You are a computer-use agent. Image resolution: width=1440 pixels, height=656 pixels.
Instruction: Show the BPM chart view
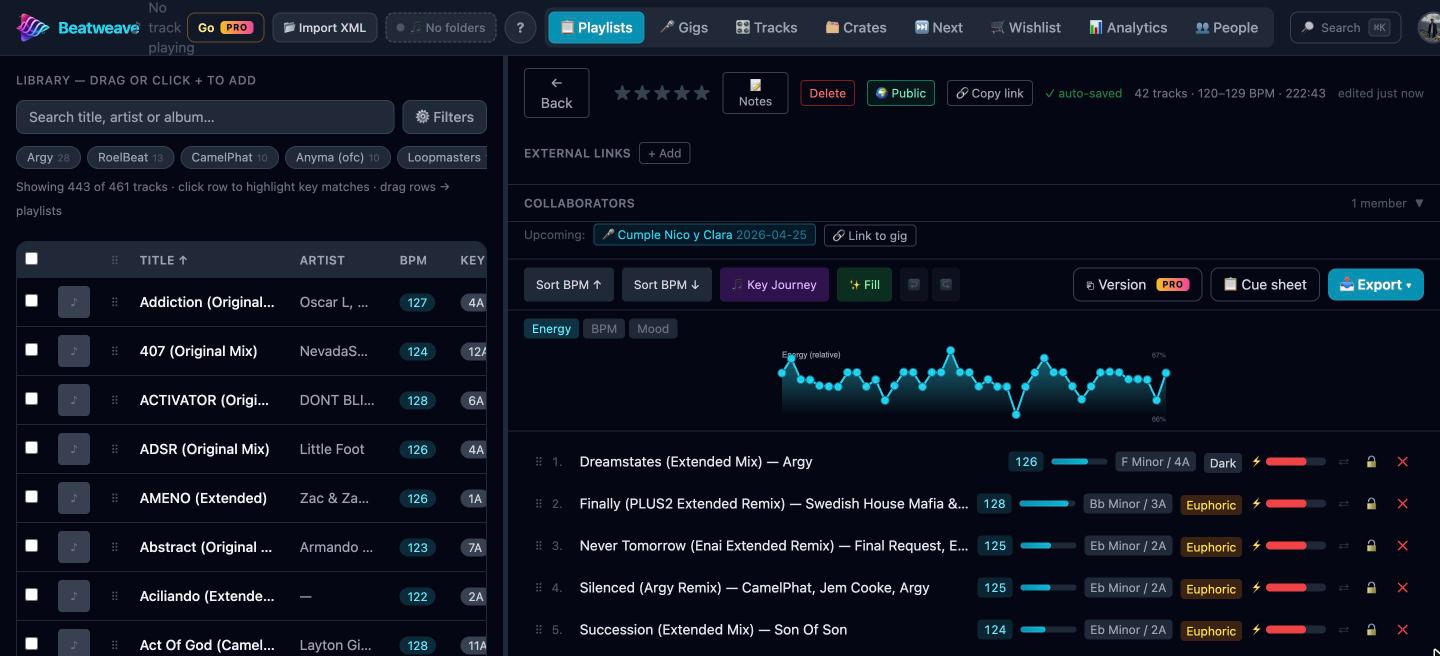tap(604, 329)
